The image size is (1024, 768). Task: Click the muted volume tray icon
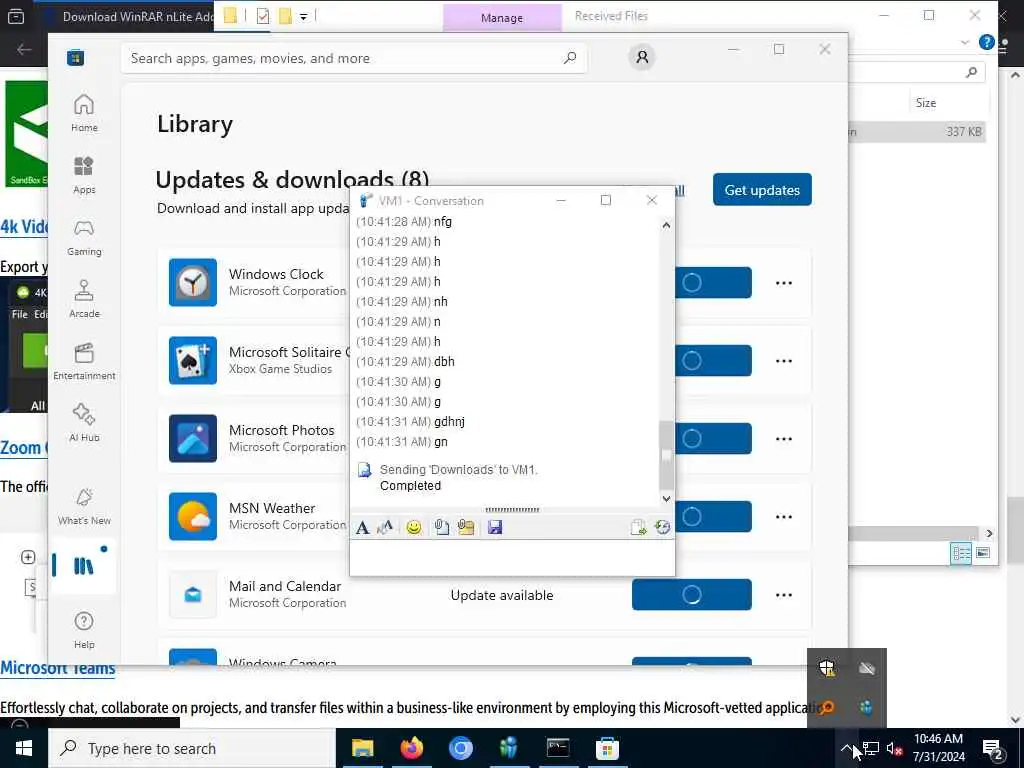(x=894, y=748)
